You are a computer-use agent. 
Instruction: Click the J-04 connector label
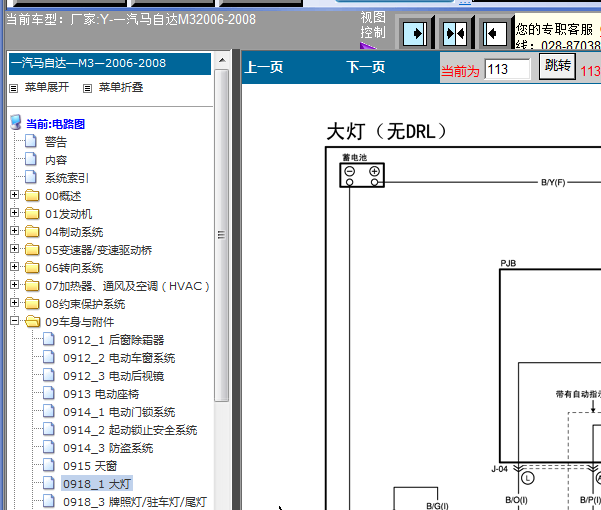tap(499, 469)
